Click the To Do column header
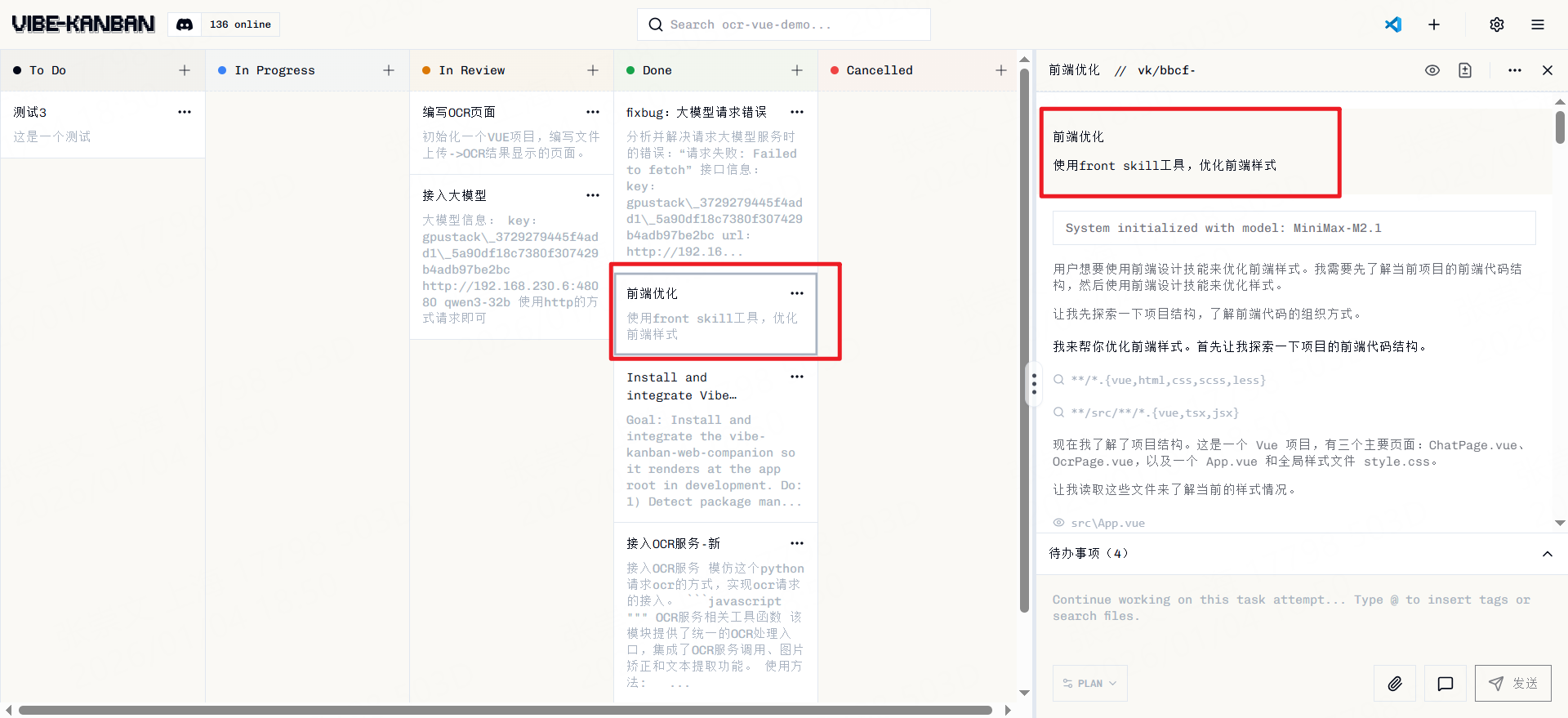 (103, 70)
